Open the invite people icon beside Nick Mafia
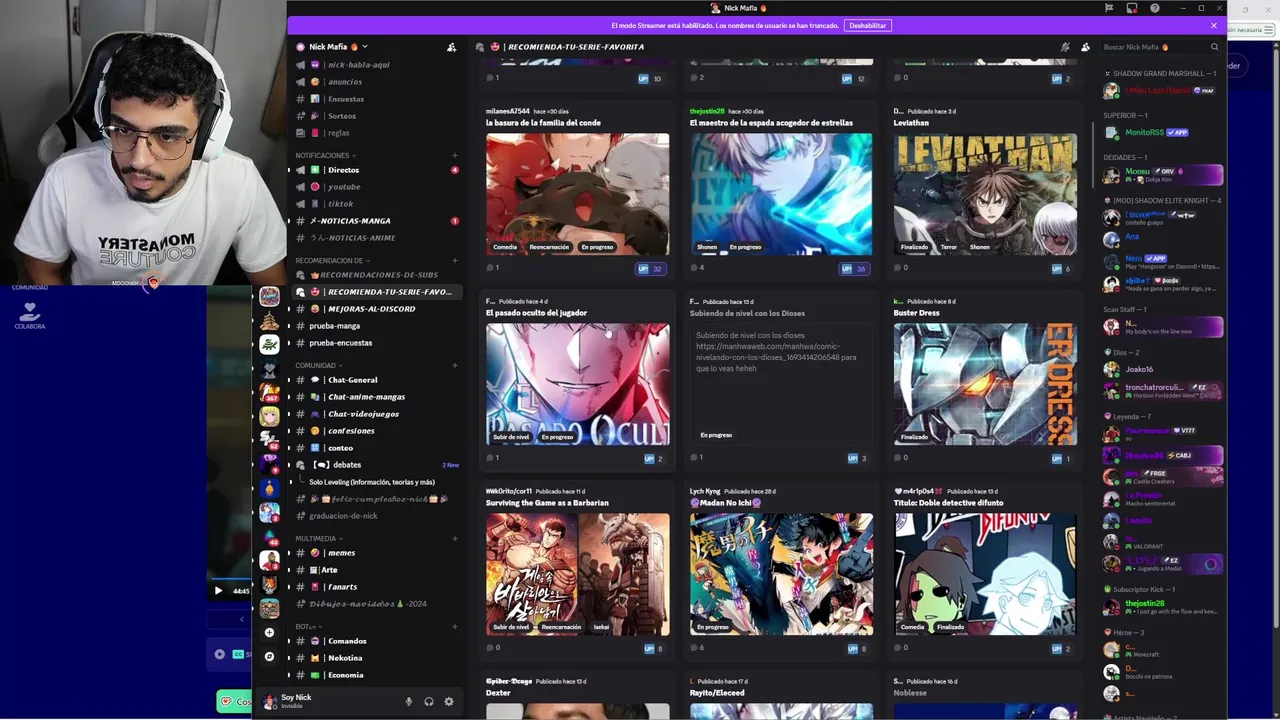 [x=451, y=47]
